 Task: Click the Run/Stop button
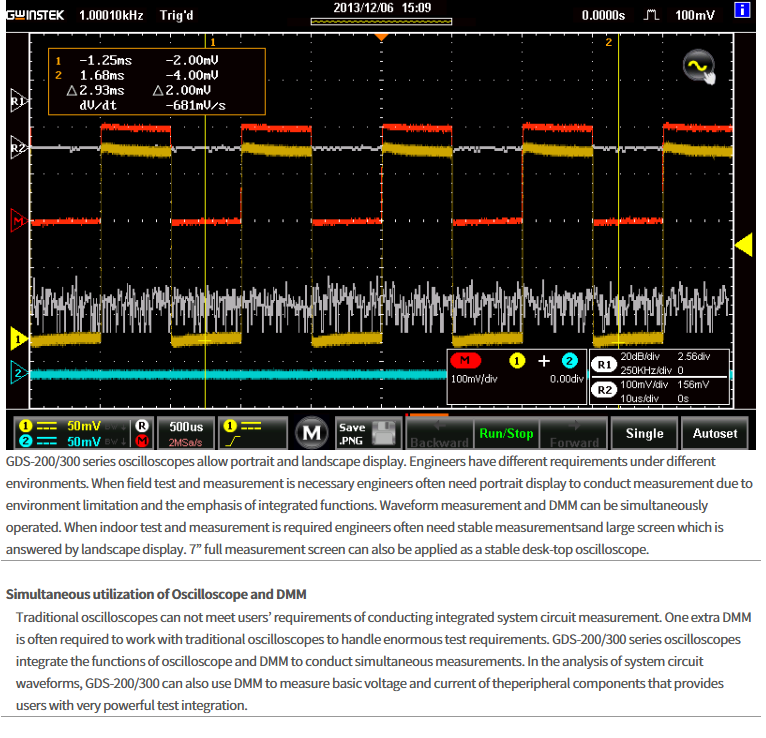506,434
